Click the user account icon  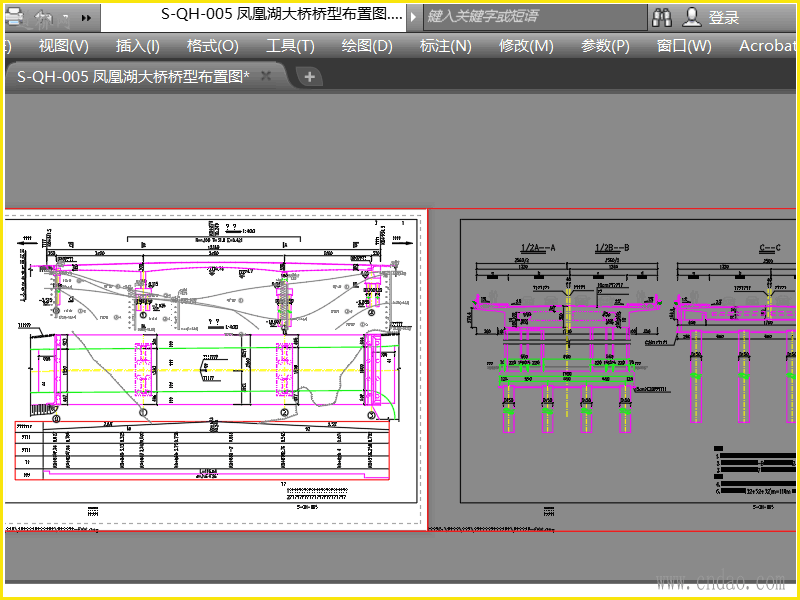click(692, 17)
